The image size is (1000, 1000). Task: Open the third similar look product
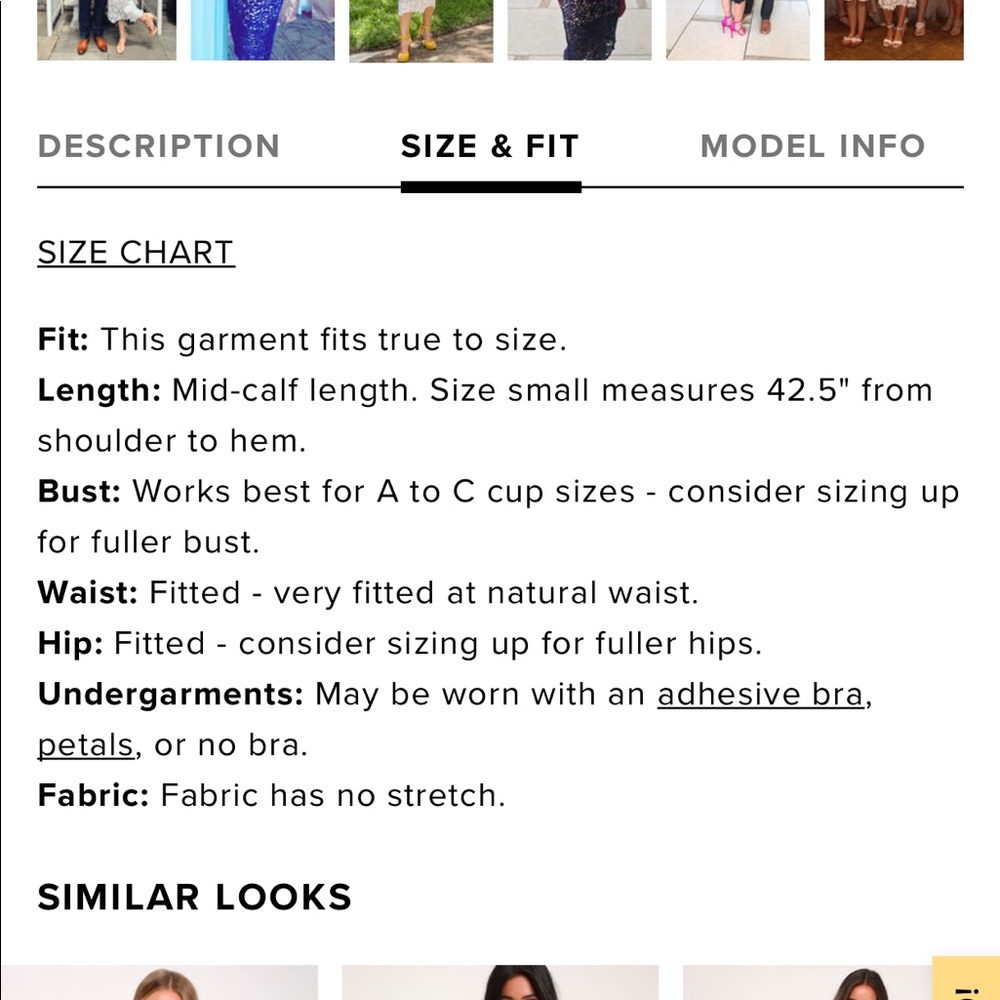tap(806, 982)
